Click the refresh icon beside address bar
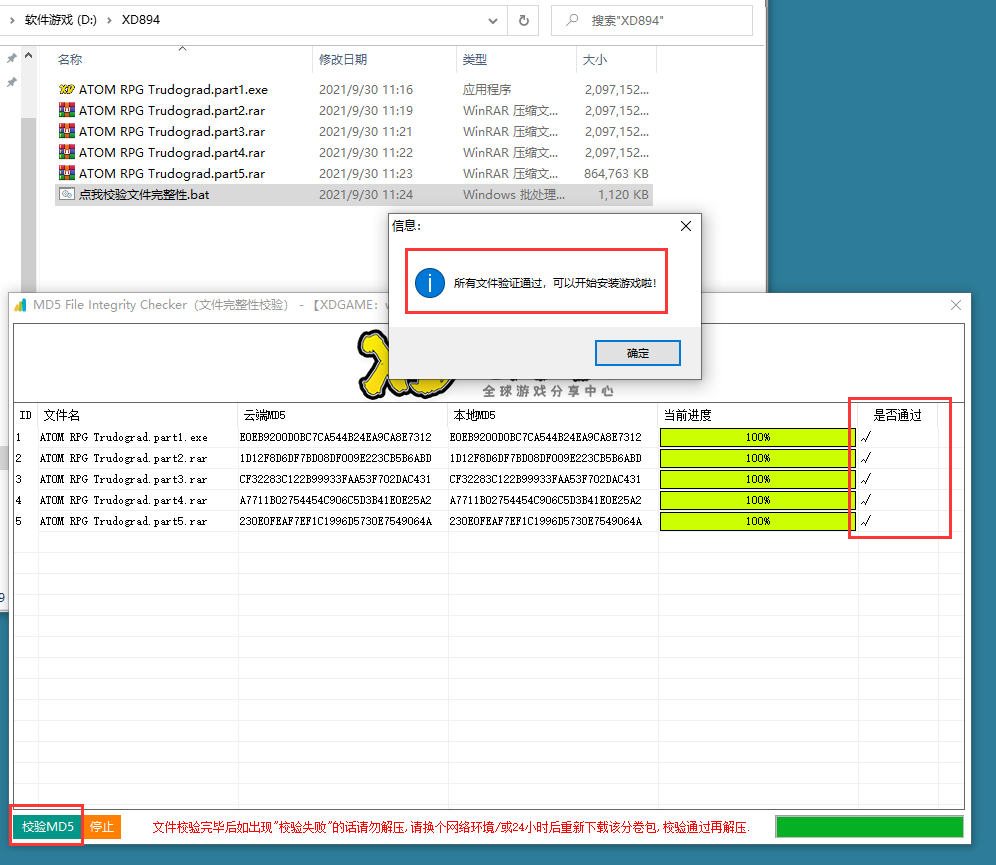996x865 pixels. 523,20
